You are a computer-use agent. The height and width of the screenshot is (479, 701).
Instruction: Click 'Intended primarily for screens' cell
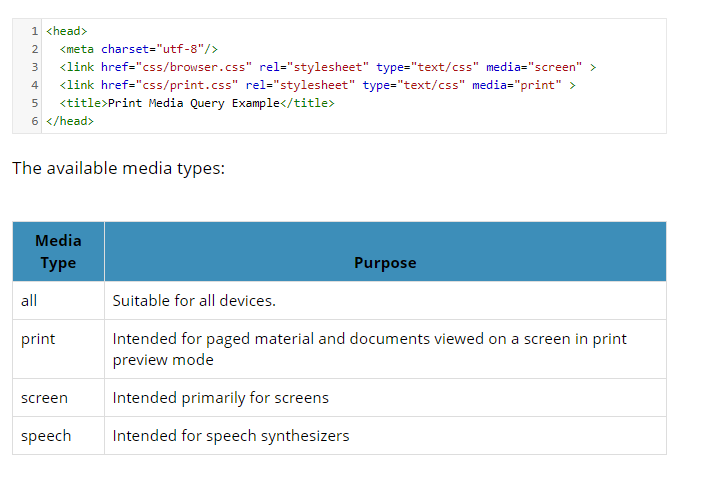[x=220, y=398]
